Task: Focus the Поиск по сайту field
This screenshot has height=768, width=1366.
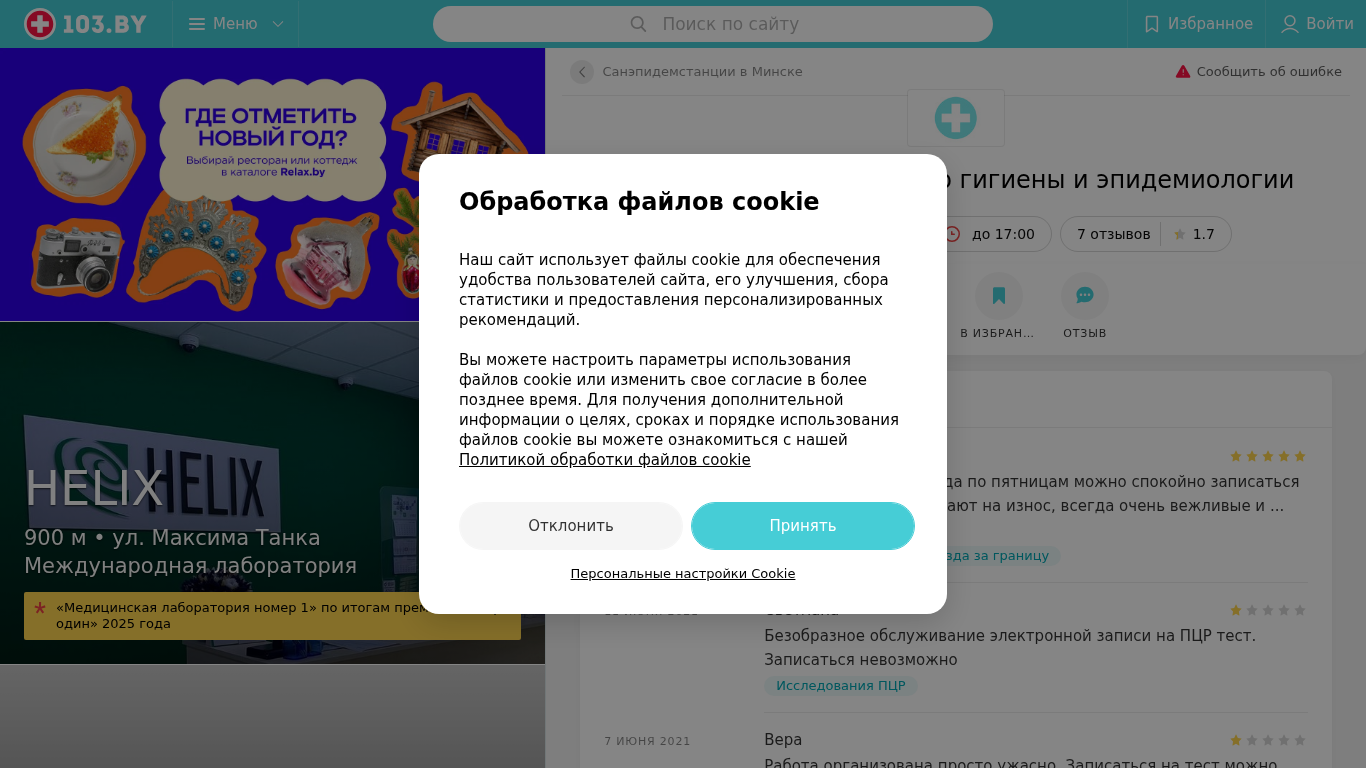Action: click(x=713, y=24)
